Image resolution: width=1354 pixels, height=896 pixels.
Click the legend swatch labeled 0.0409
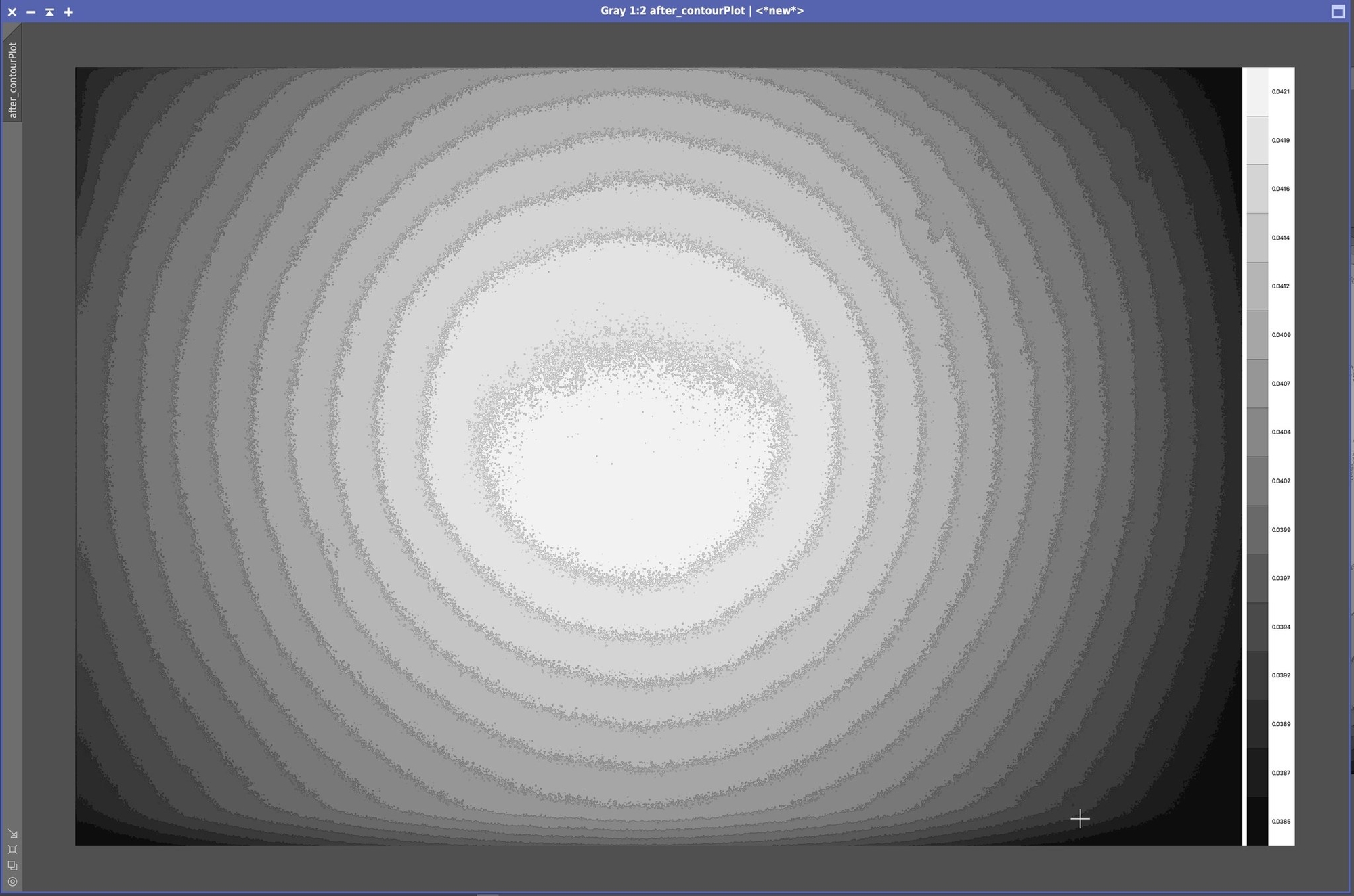[1257, 334]
